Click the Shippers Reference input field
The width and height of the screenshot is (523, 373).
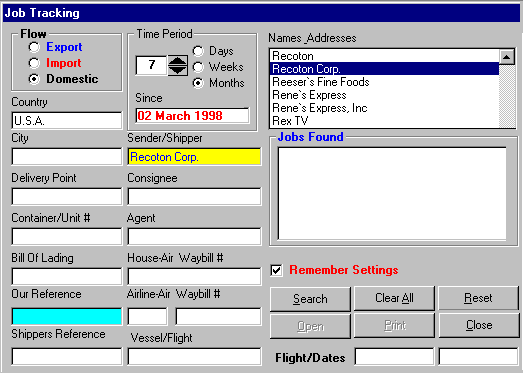point(67,356)
